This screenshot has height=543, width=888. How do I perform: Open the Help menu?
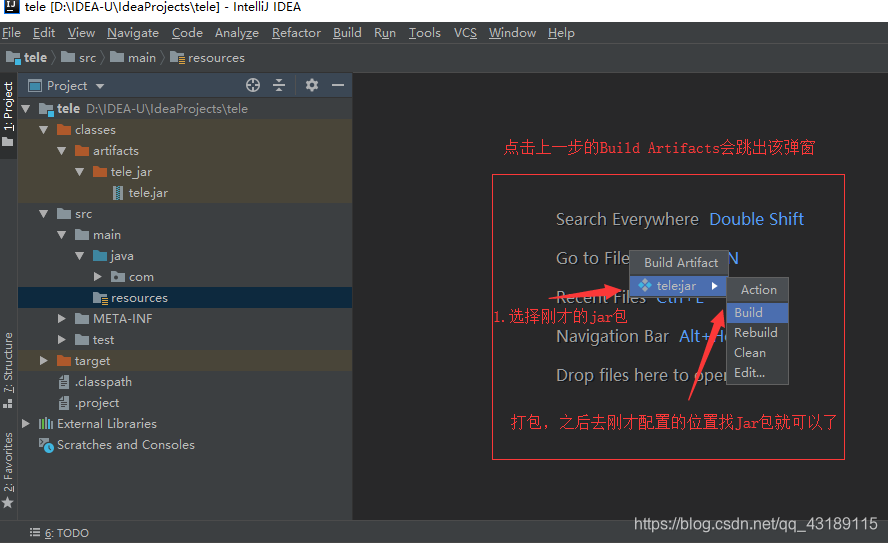click(x=561, y=33)
